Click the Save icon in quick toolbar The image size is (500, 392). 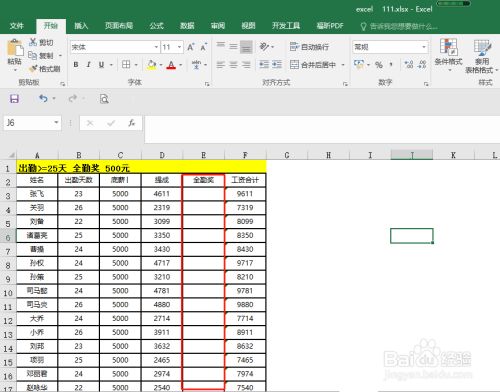[x=14, y=99]
